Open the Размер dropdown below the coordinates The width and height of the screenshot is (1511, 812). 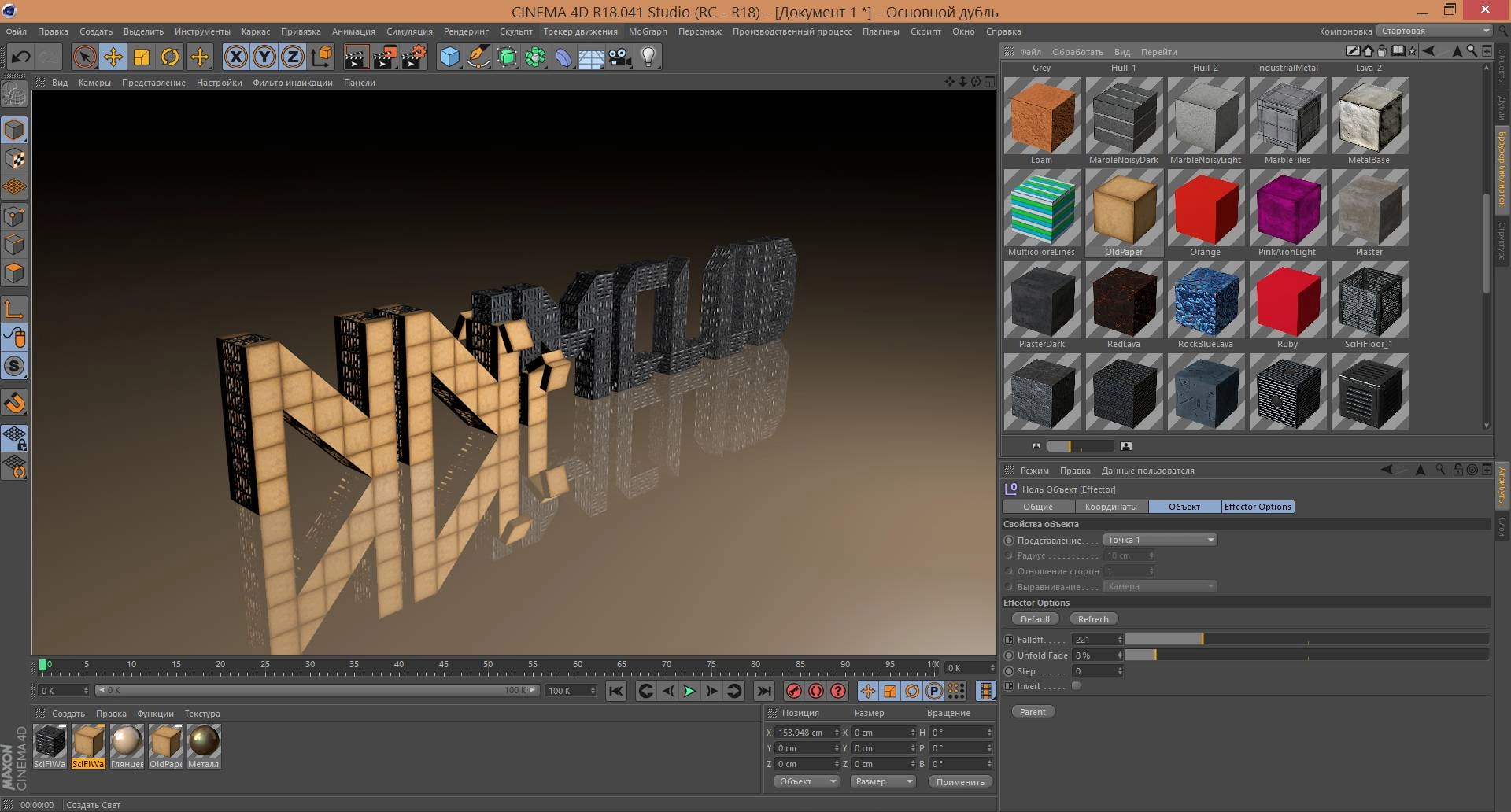(883, 781)
